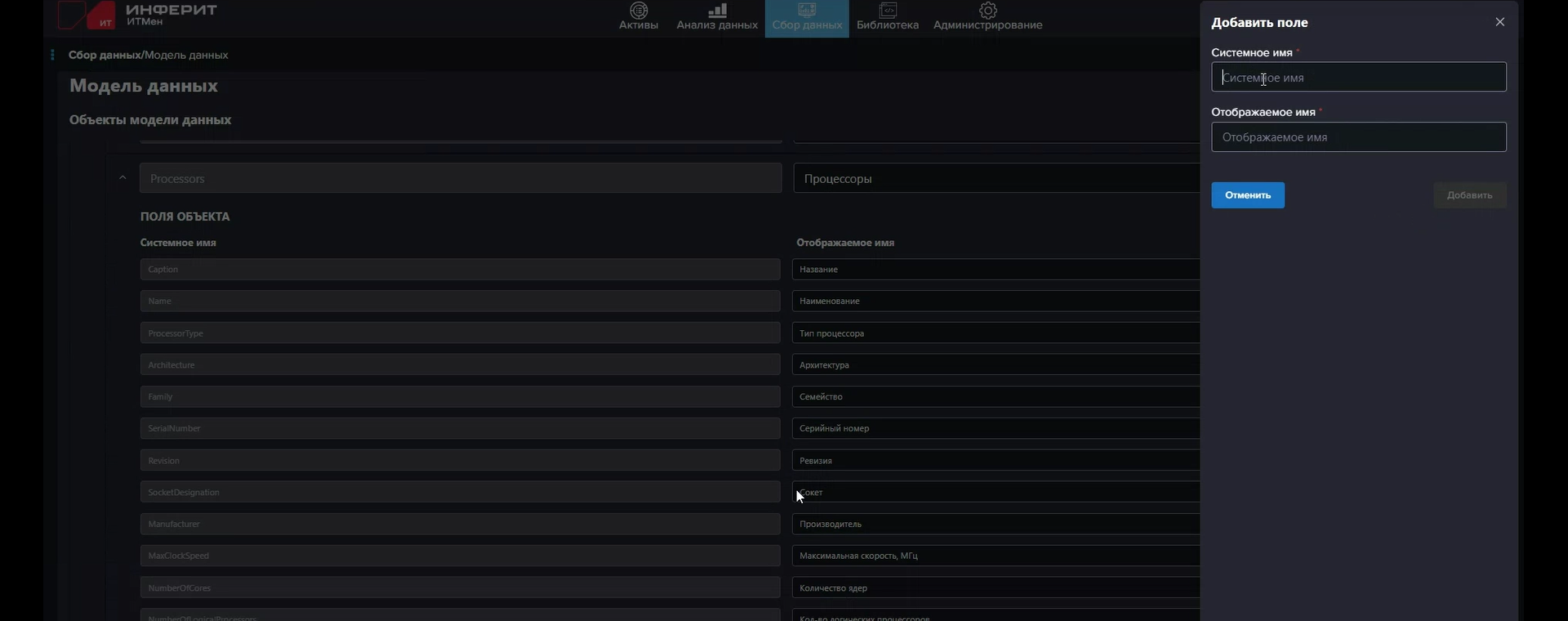Viewport: 1568px width, 621px height.
Task: Open the three-dot menu beside breadcrumb
Action: (52, 55)
